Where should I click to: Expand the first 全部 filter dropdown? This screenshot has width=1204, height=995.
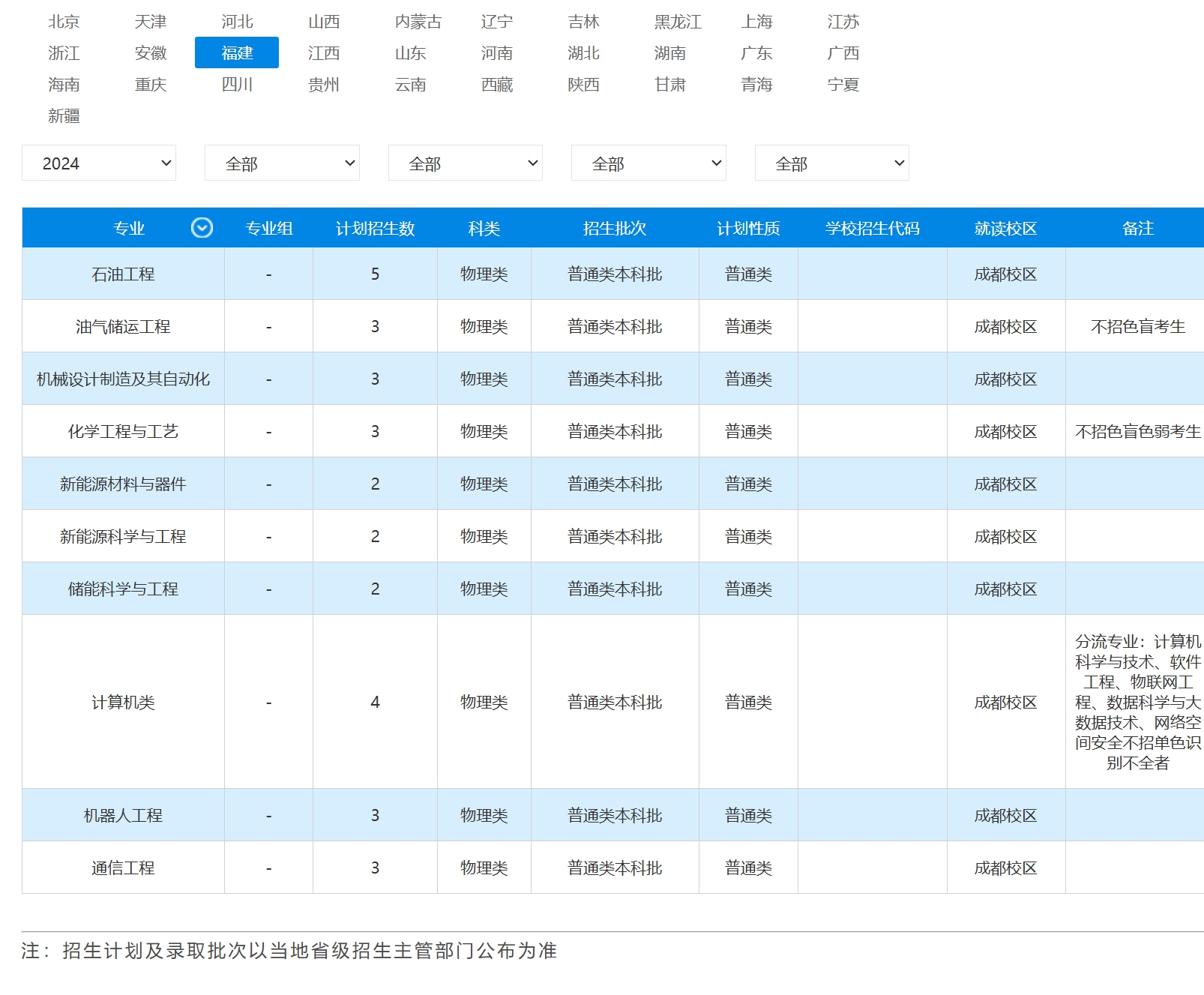(x=282, y=163)
